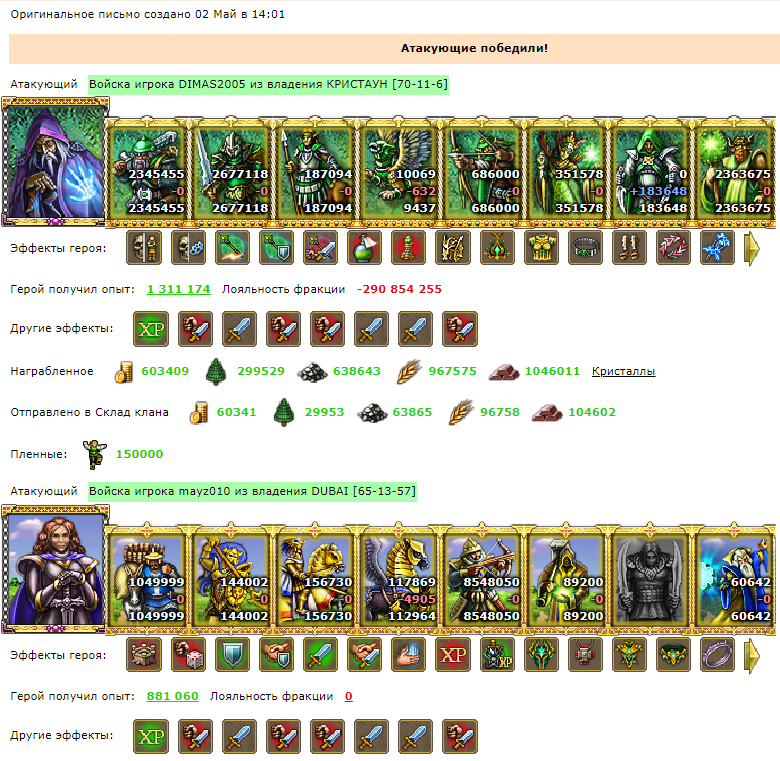Click the purple ring hero effect icon

(x=717, y=655)
